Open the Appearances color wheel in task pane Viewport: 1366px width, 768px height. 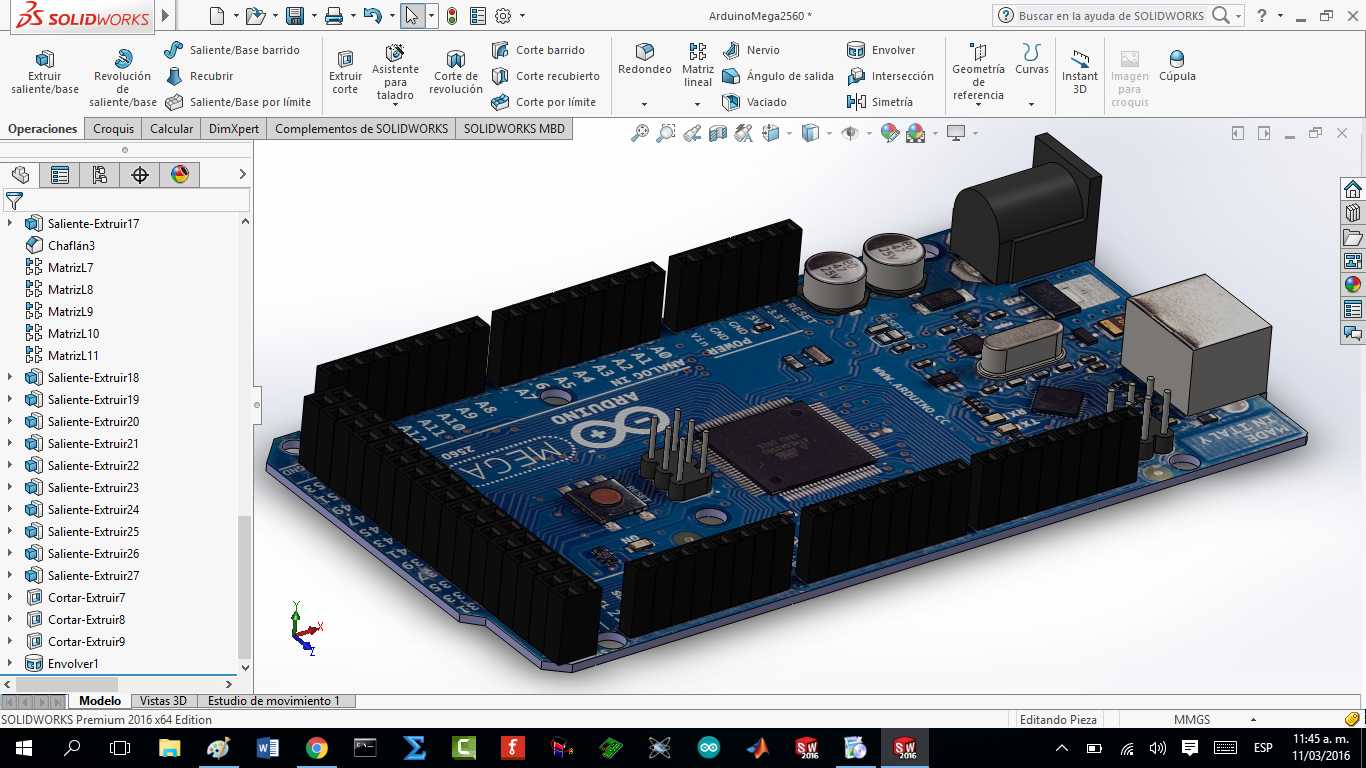(x=1352, y=284)
